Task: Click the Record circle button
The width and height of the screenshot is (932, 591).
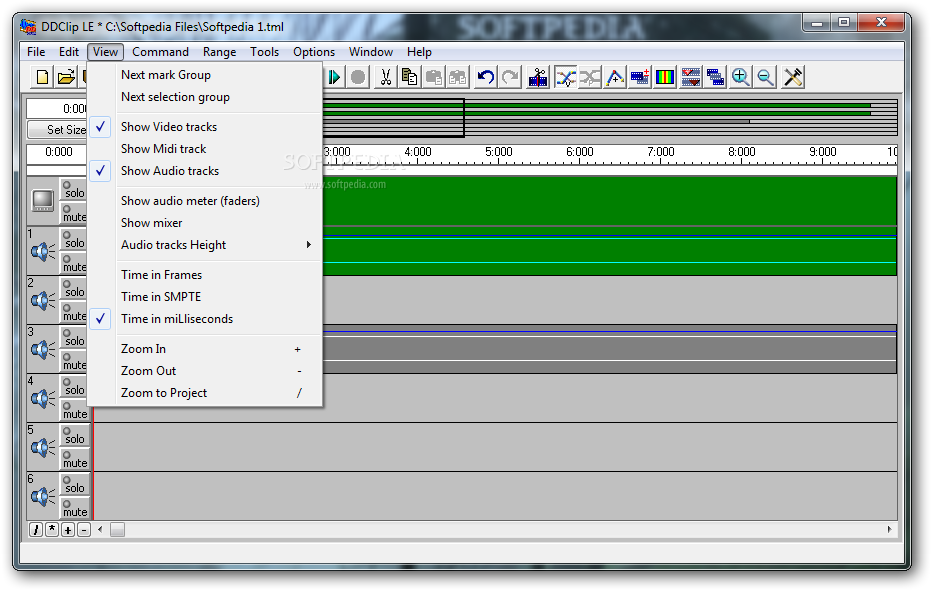Action: 358,77
